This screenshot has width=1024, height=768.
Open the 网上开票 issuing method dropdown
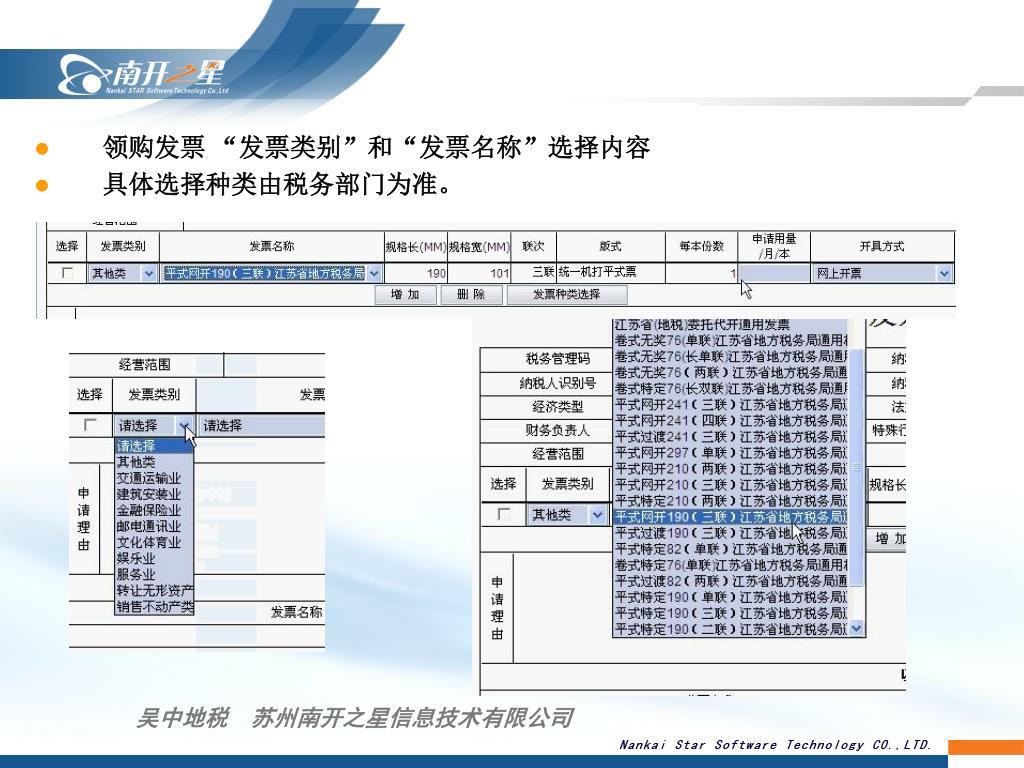(944, 274)
